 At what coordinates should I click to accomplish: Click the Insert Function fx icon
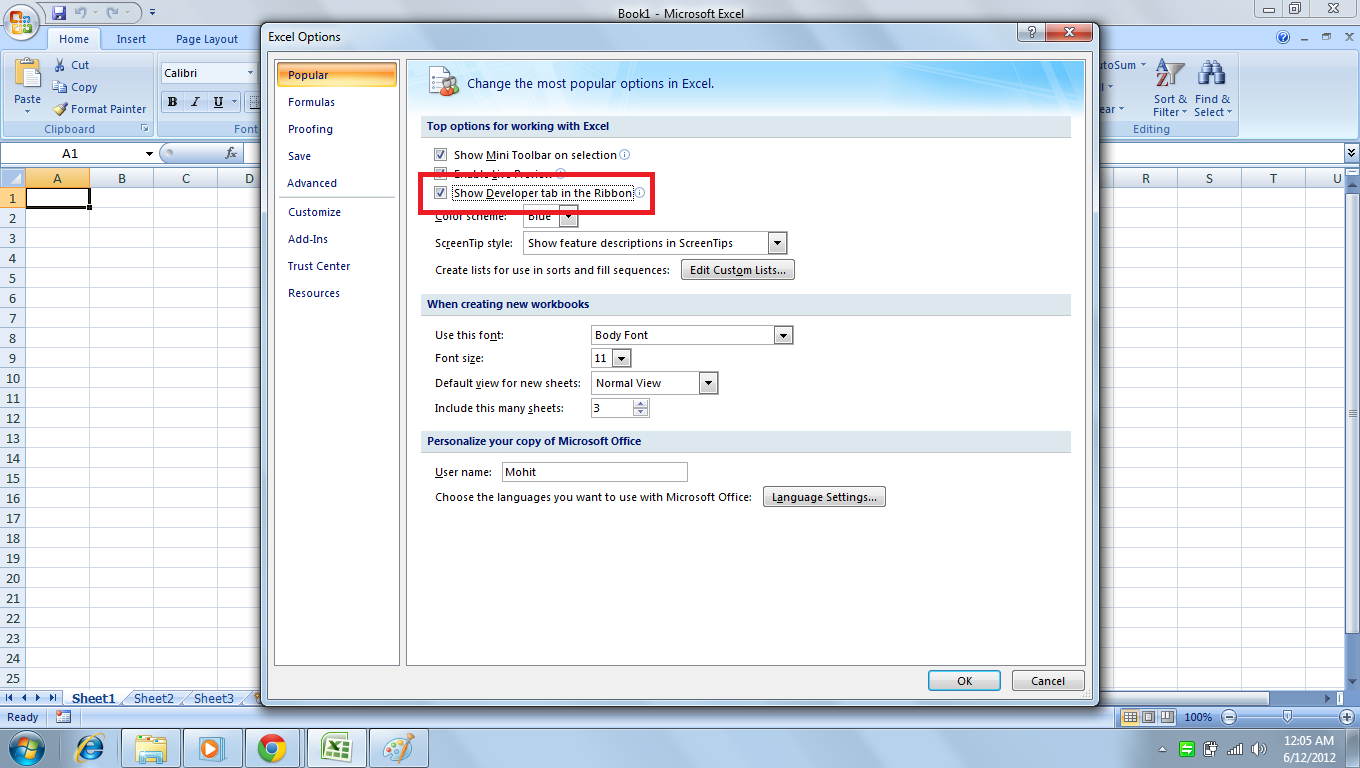click(x=231, y=153)
